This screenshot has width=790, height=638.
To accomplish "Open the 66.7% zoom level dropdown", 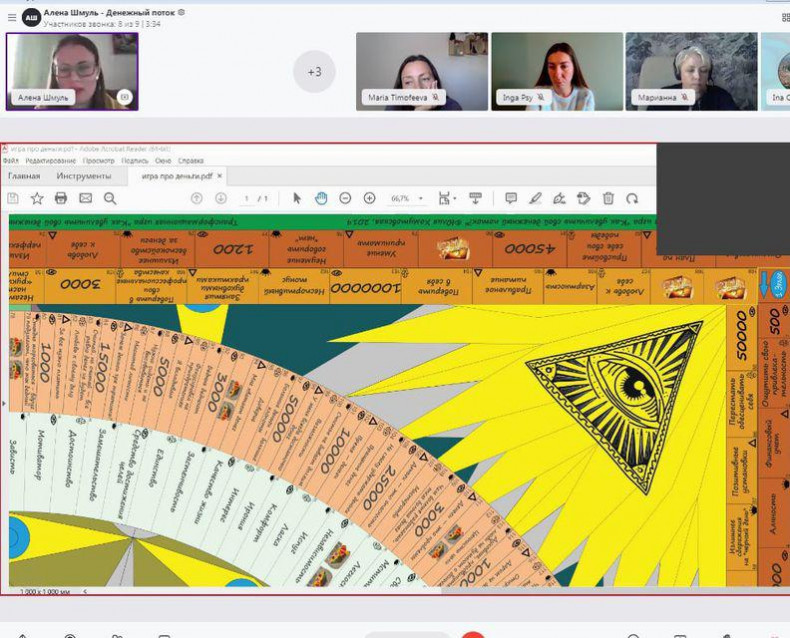I will point(406,198).
